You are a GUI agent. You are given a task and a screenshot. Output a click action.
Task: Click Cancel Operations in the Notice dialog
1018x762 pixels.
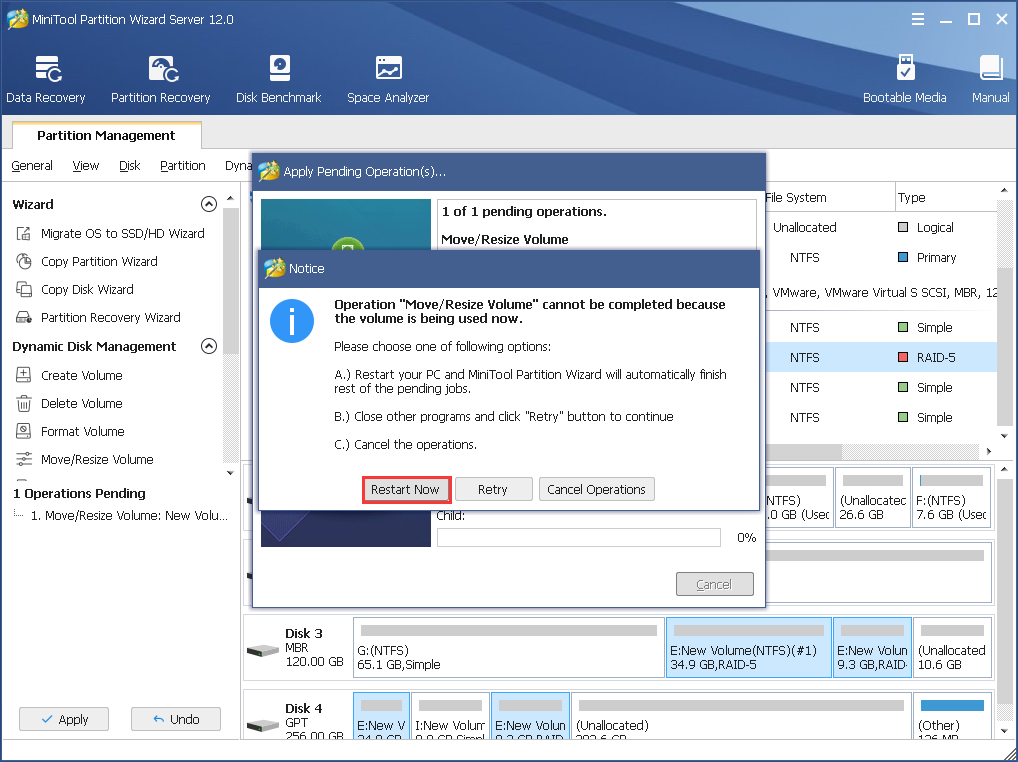[596, 489]
